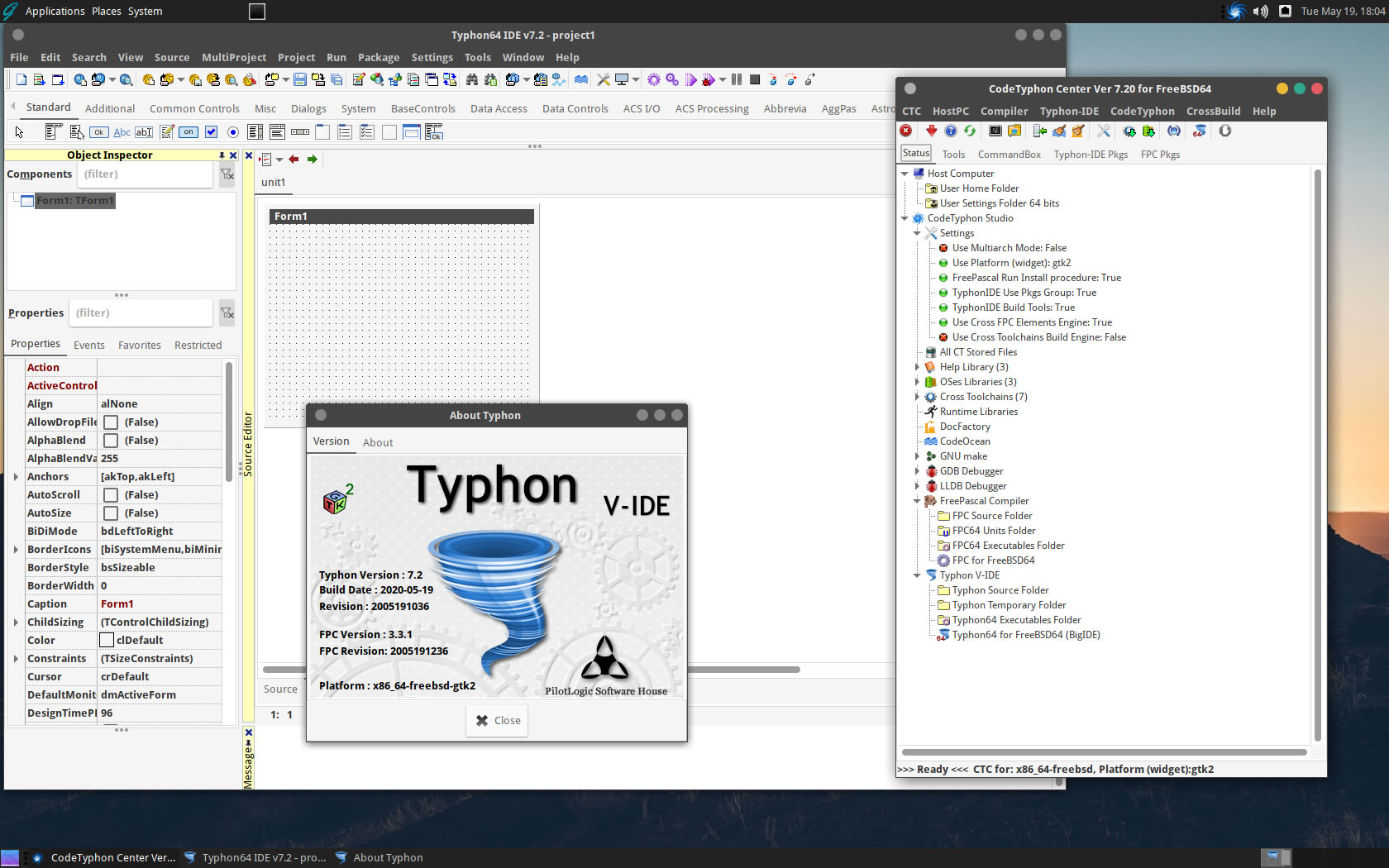This screenshot has height=868, width=1389.
Task: Switch to the Additional palette tab
Action: [x=110, y=109]
